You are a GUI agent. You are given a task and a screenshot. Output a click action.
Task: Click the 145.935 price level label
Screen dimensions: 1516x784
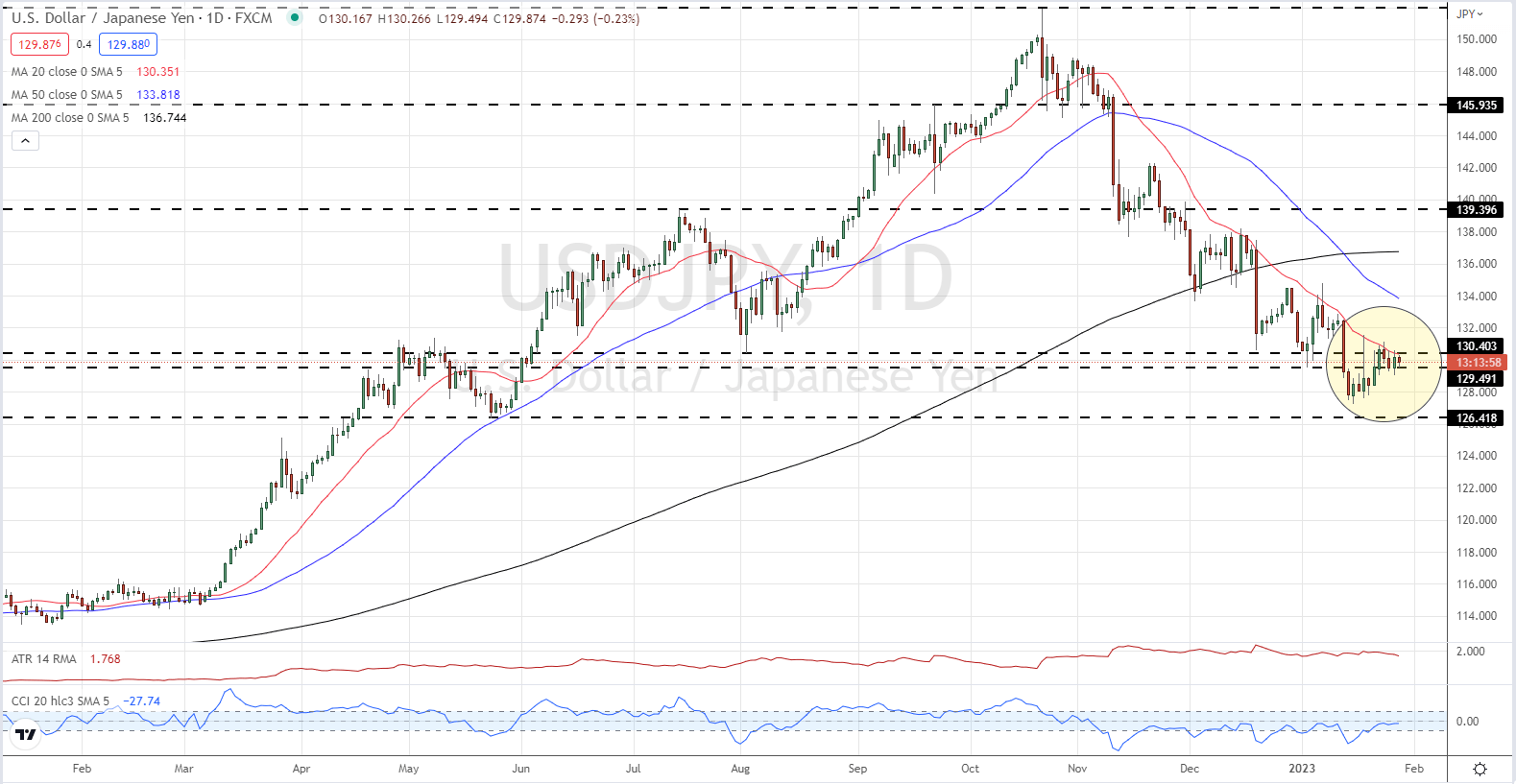click(1477, 106)
